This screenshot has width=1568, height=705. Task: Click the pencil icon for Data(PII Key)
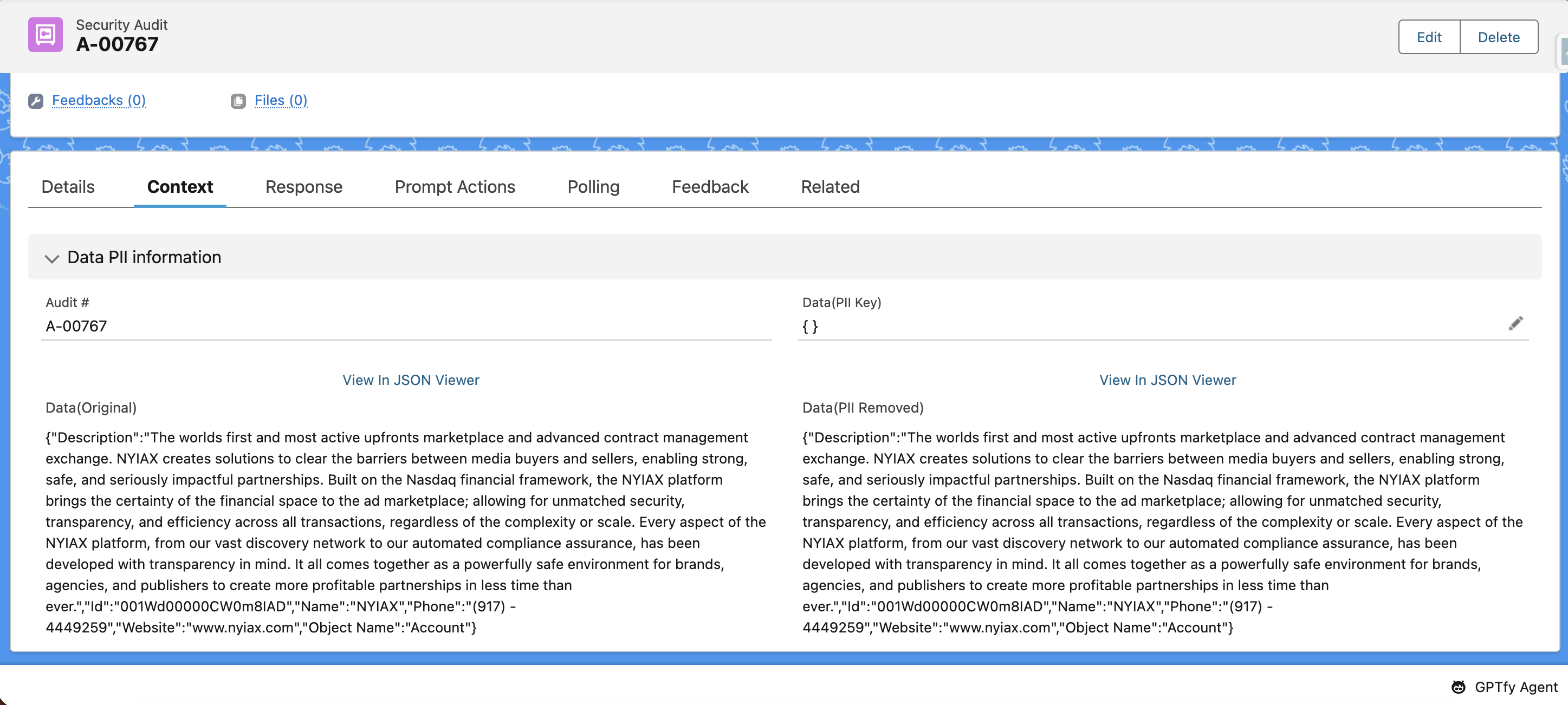(1515, 324)
